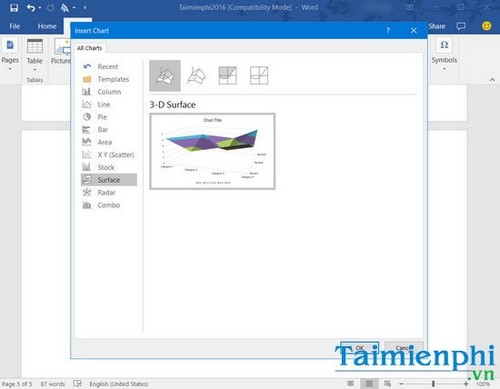500x389 pixels.
Task: Open the File tab
Action: [15, 26]
